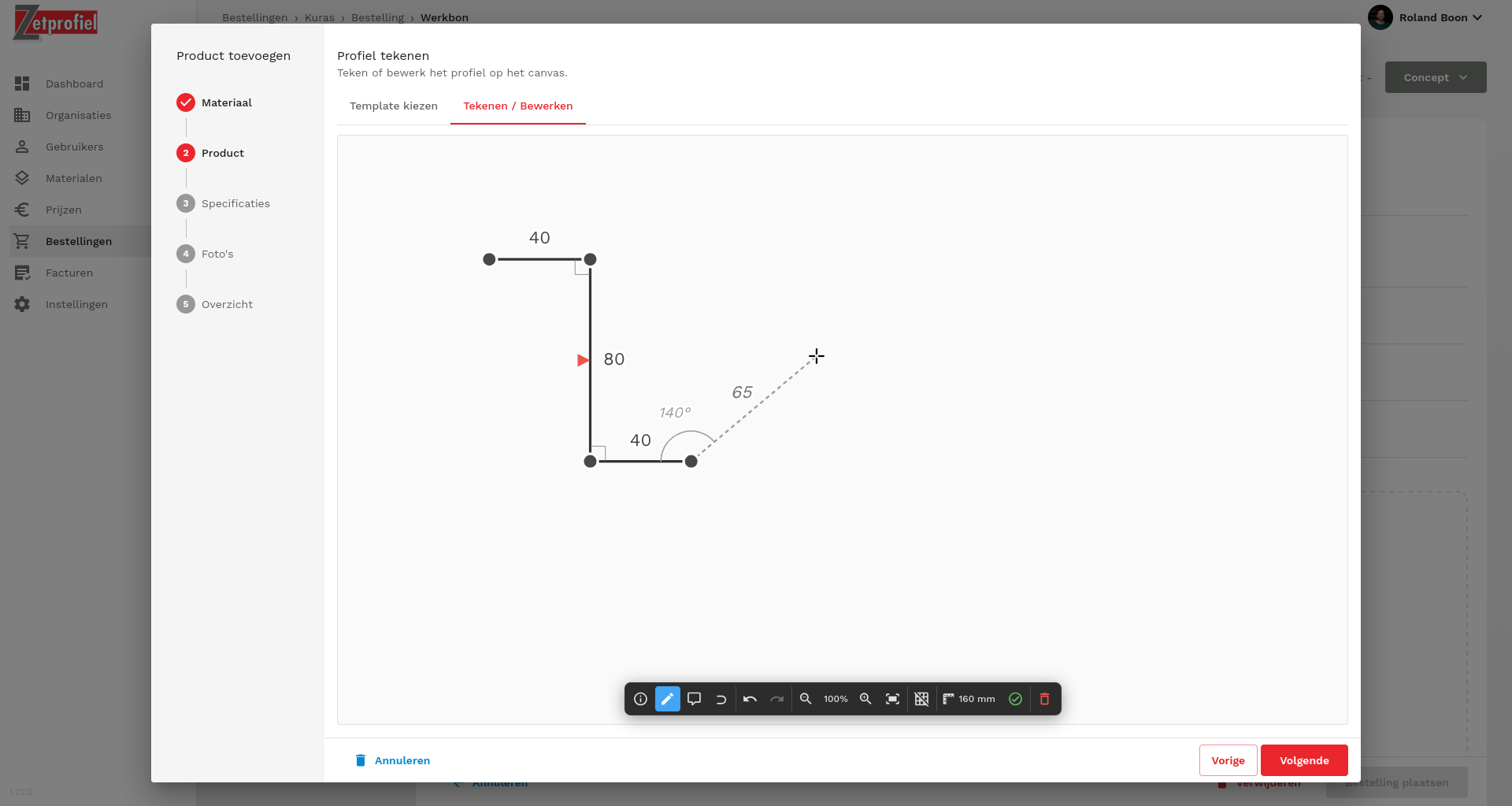The height and width of the screenshot is (806, 1512).
Task: Fit profile drawing to screen
Action: [892, 699]
